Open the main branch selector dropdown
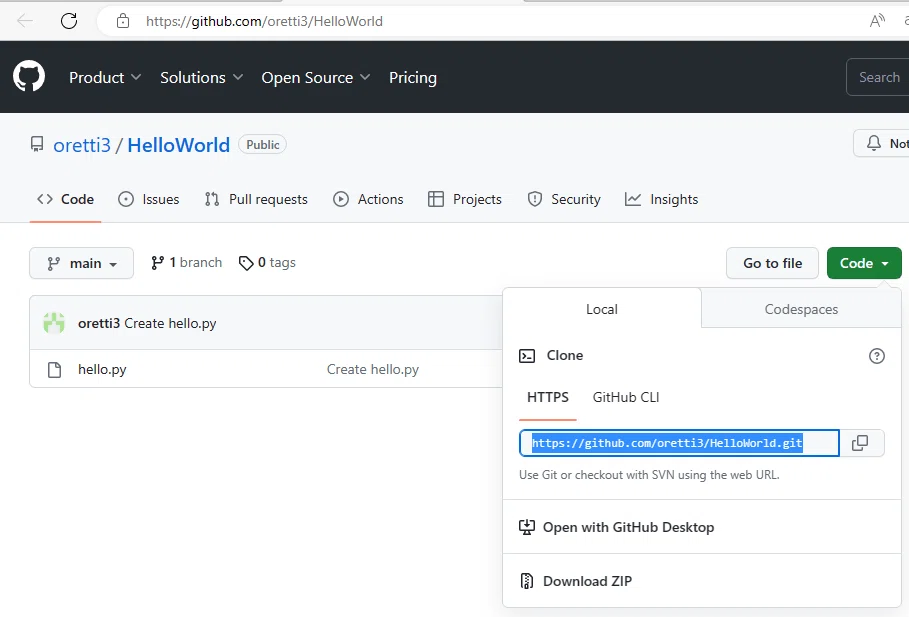Viewport: 909px width, 617px height. [82, 263]
